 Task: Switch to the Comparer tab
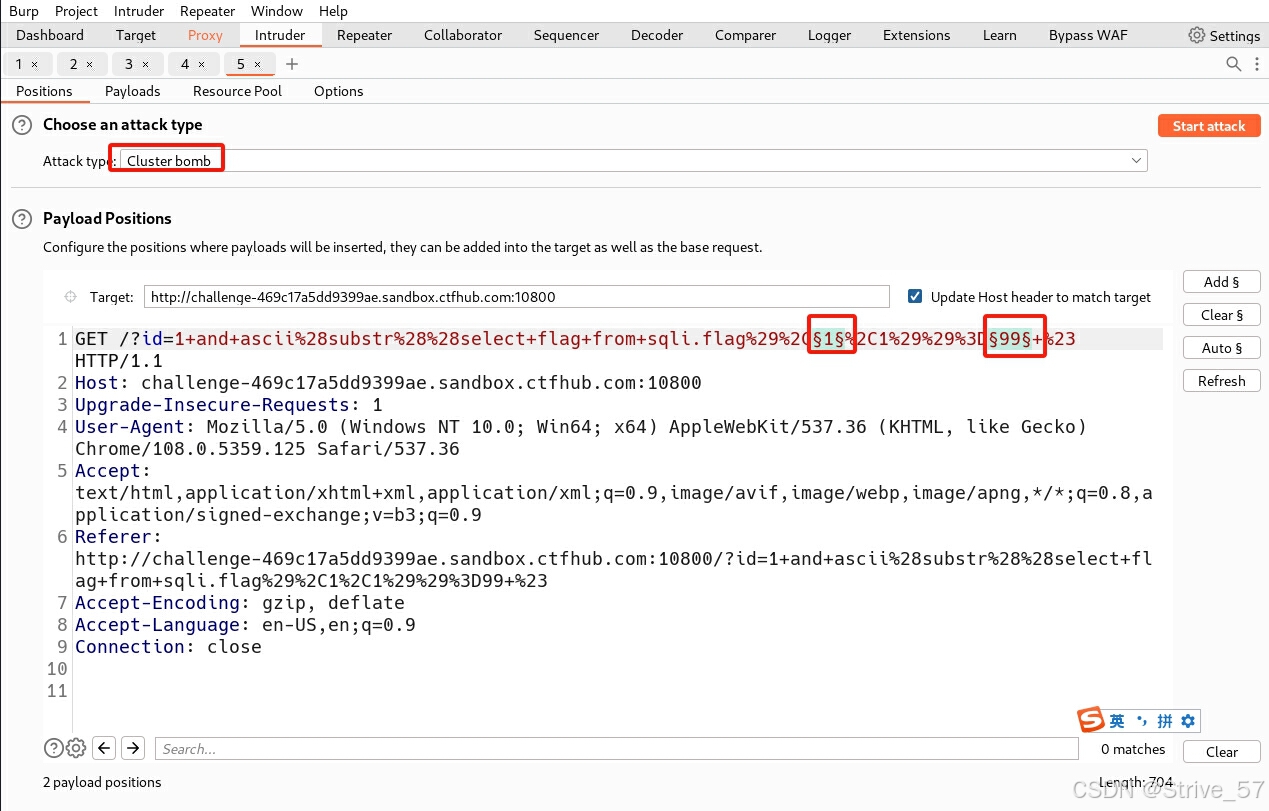[745, 35]
